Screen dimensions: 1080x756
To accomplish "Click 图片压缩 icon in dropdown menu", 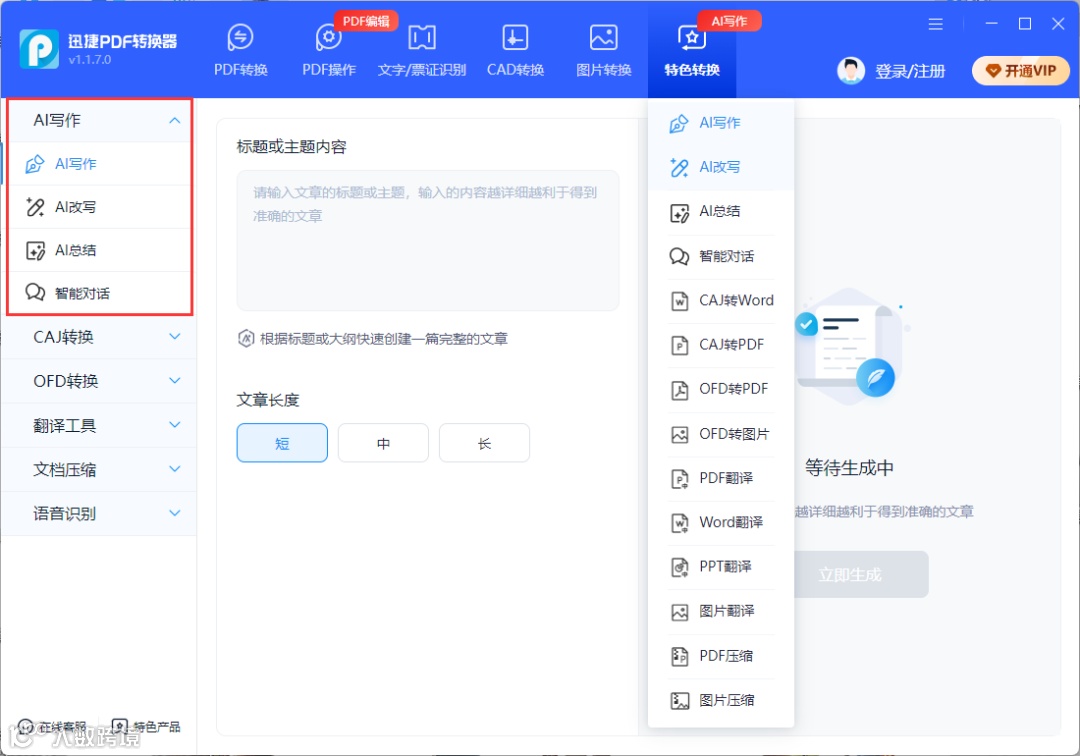I will click(x=679, y=701).
